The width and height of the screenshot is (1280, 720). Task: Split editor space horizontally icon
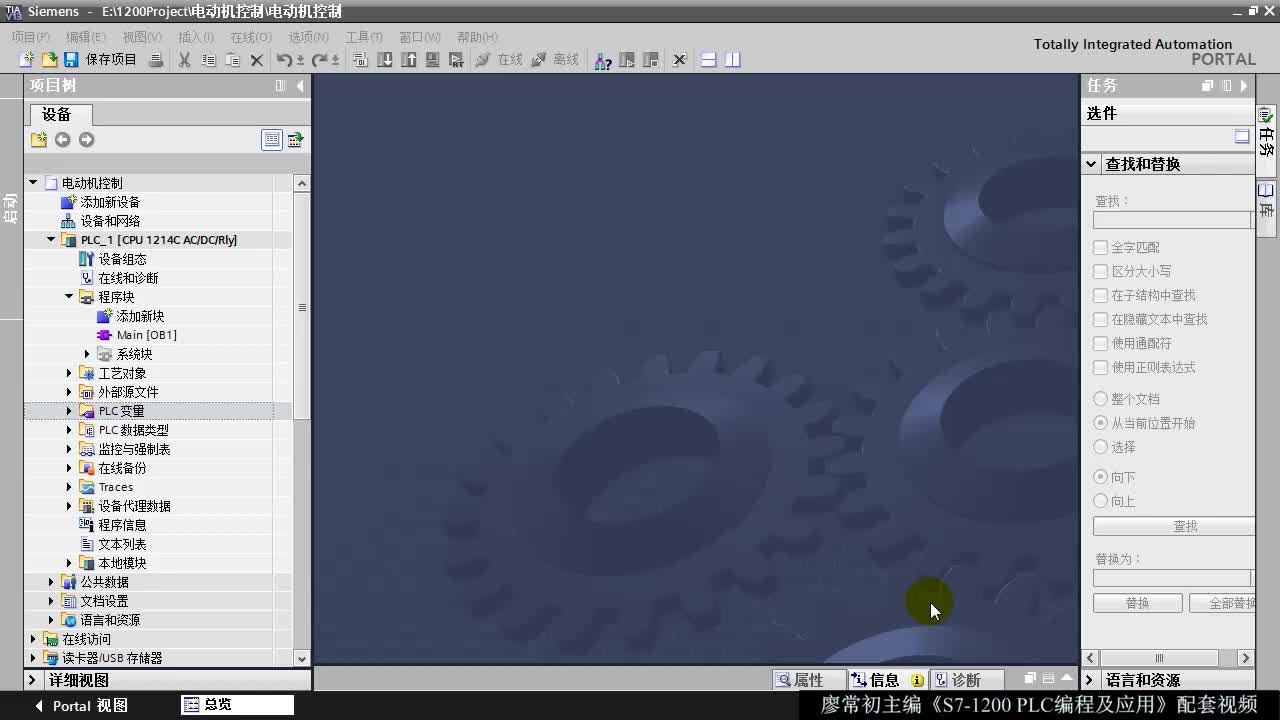point(708,60)
